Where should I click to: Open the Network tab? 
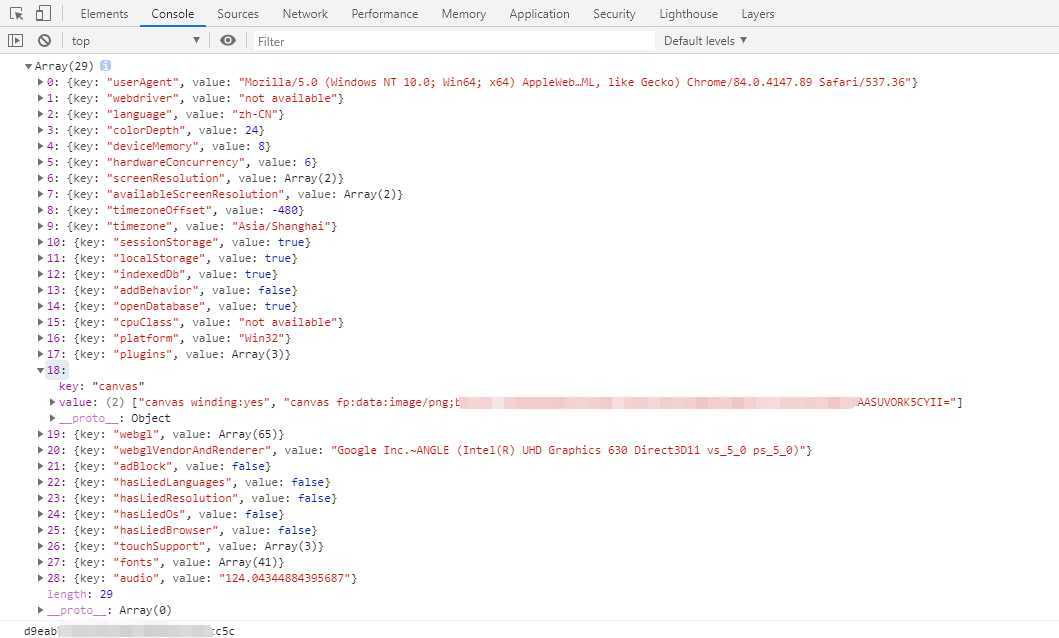pos(305,14)
